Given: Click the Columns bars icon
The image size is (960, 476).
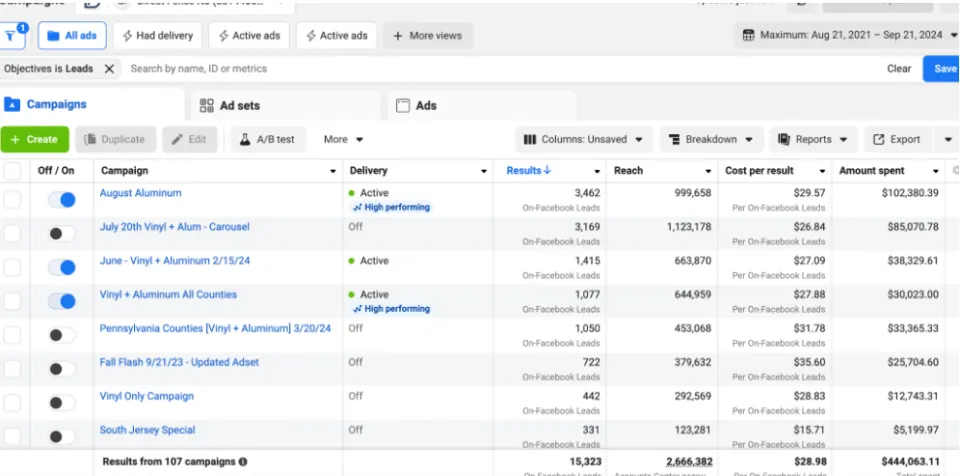Looking at the screenshot, I should pyautogui.click(x=530, y=140).
